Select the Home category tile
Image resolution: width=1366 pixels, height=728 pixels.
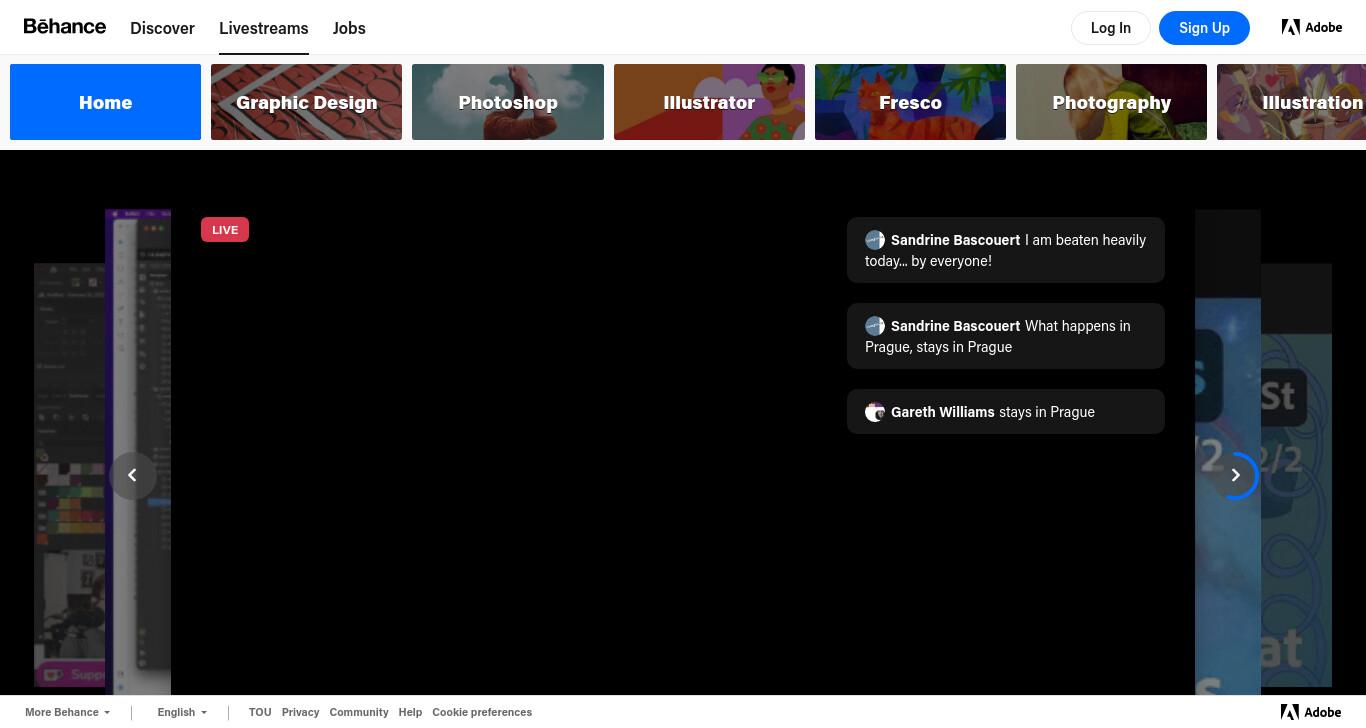click(105, 102)
